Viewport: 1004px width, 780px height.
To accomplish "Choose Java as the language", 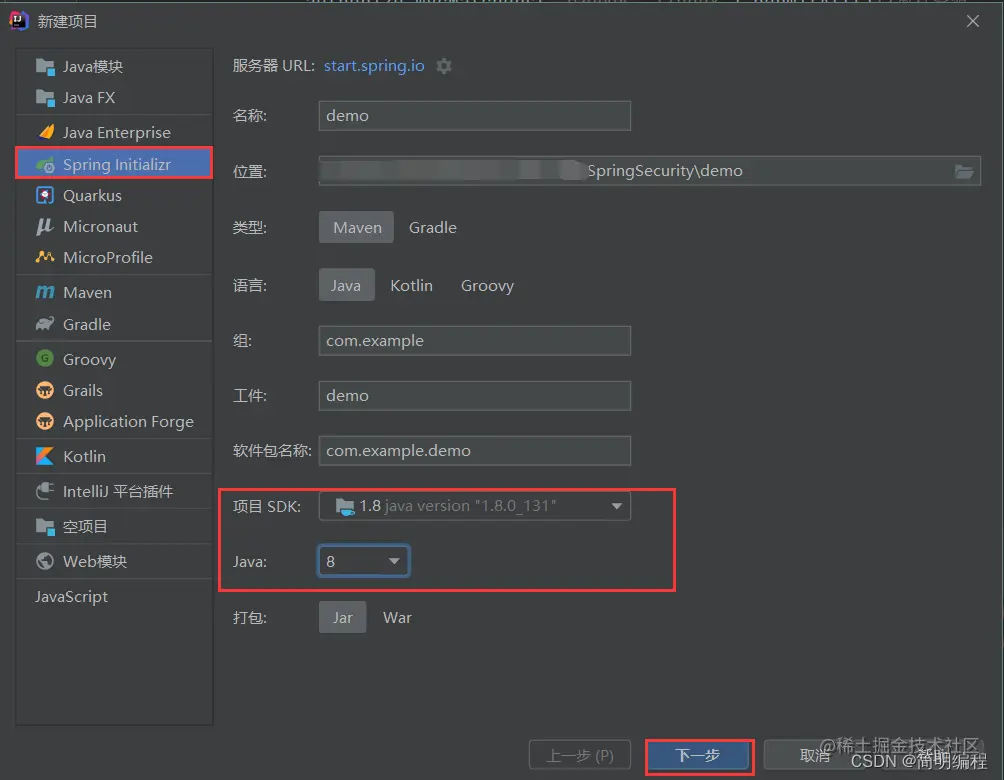I will 346,285.
